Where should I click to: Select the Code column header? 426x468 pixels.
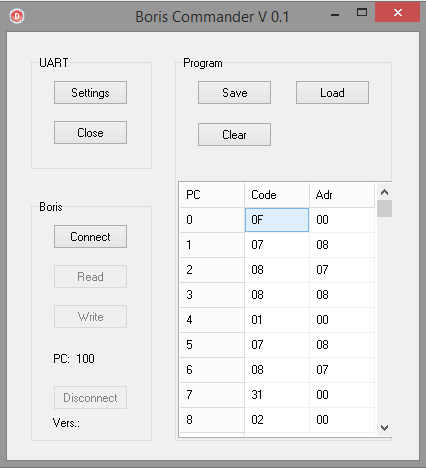(x=277, y=195)
